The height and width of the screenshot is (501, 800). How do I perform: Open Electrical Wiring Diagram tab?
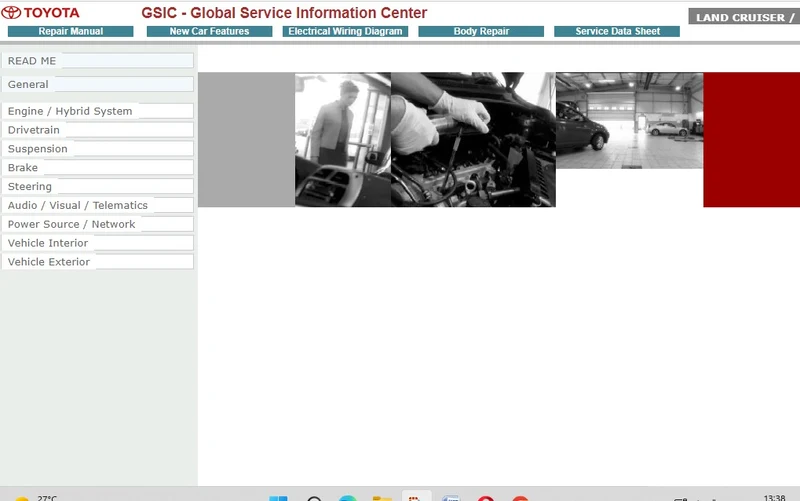[345, 31]
